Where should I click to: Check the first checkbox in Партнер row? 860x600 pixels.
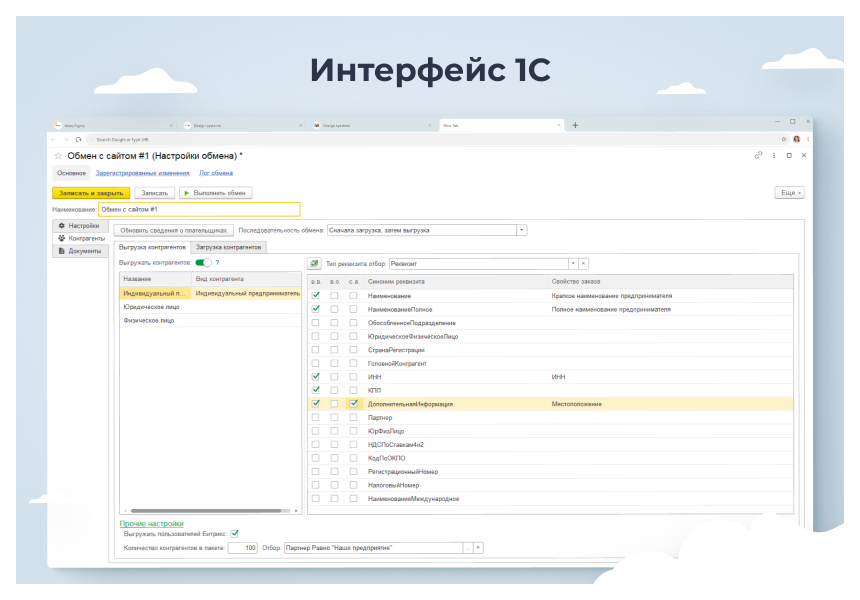[316, 417]
